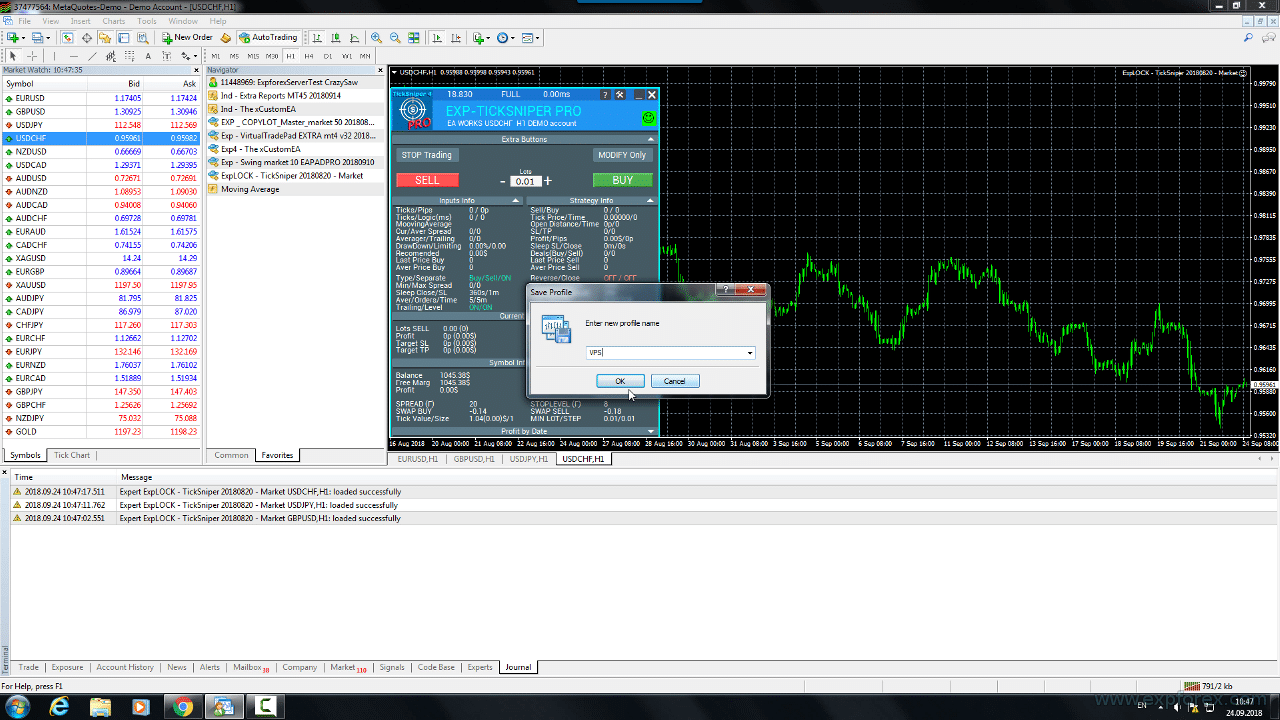Select the Text 'A' drawing tool
This screenshot has height=720, width=1280.
148,56
